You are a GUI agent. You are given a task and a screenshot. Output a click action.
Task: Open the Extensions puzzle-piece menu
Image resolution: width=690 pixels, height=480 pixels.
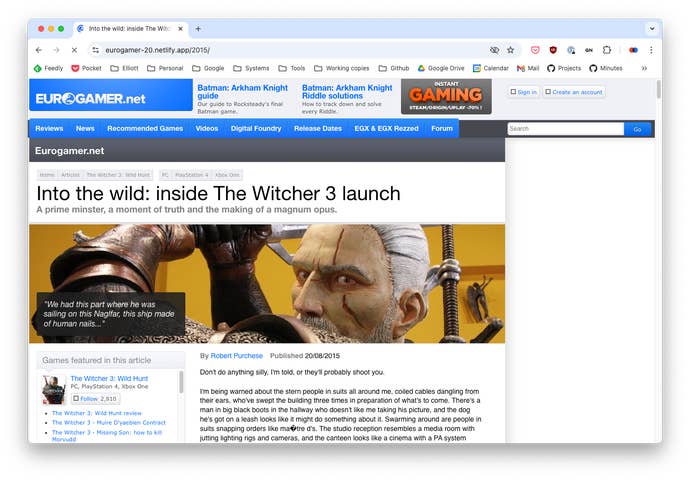click(607, 50)
